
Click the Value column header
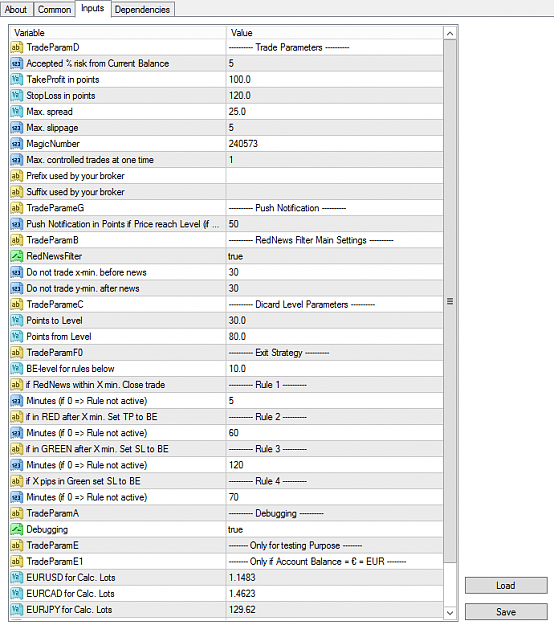click(x=335, y=33)
